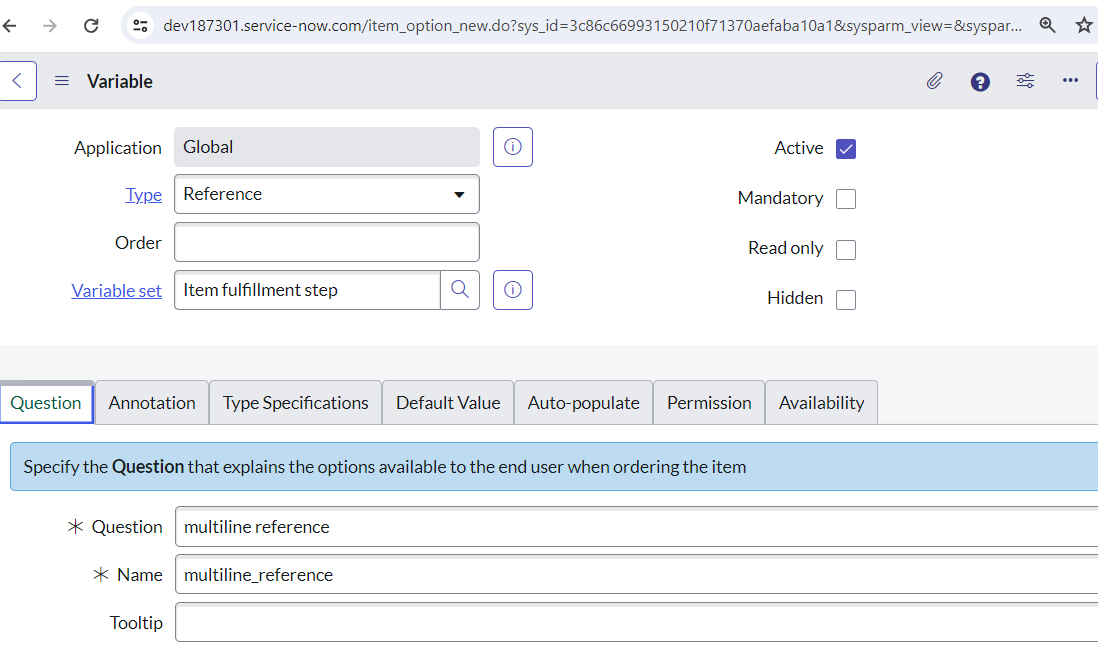Open the Annotation tab

coord(152,403)
